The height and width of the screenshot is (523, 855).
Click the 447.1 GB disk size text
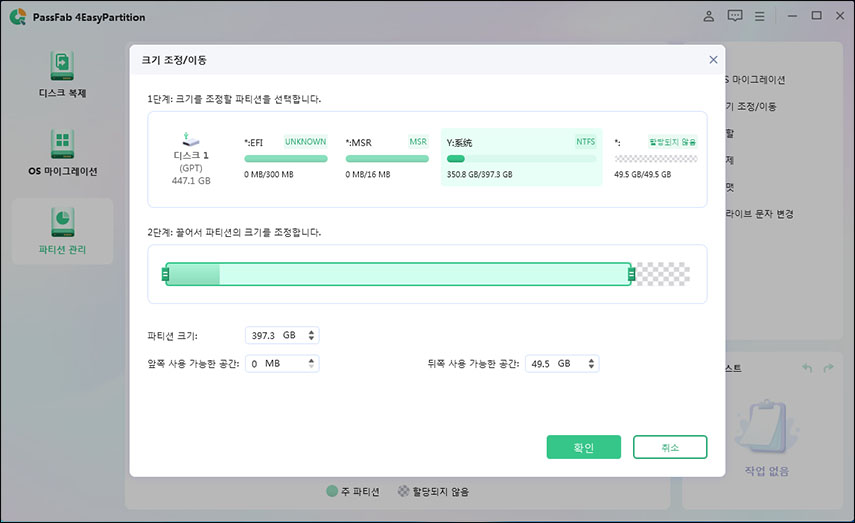[191, 181]
